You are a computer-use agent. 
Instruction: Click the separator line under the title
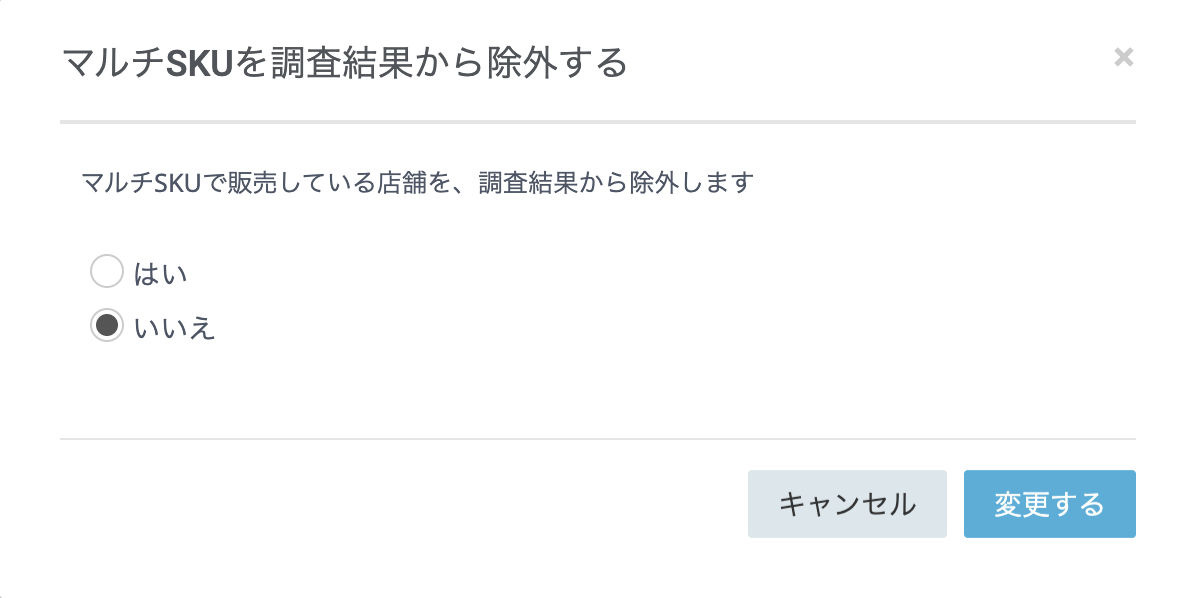[x=597, y=122]
